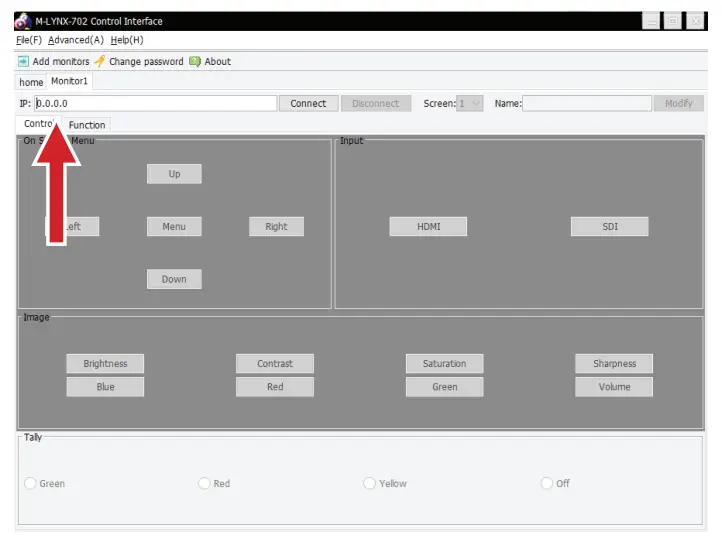722x542 pixels.
Task: Click the Modify button
Action: 679,103
